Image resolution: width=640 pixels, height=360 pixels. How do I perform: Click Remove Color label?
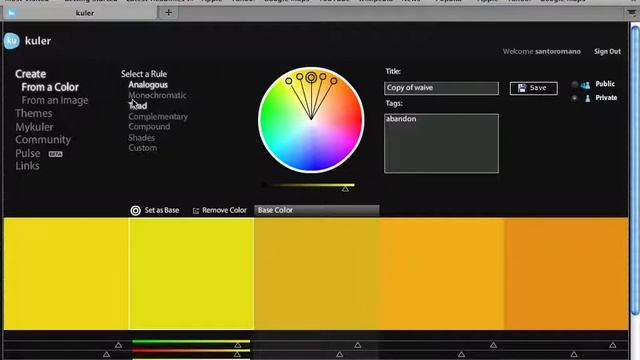tap(224, 210)
